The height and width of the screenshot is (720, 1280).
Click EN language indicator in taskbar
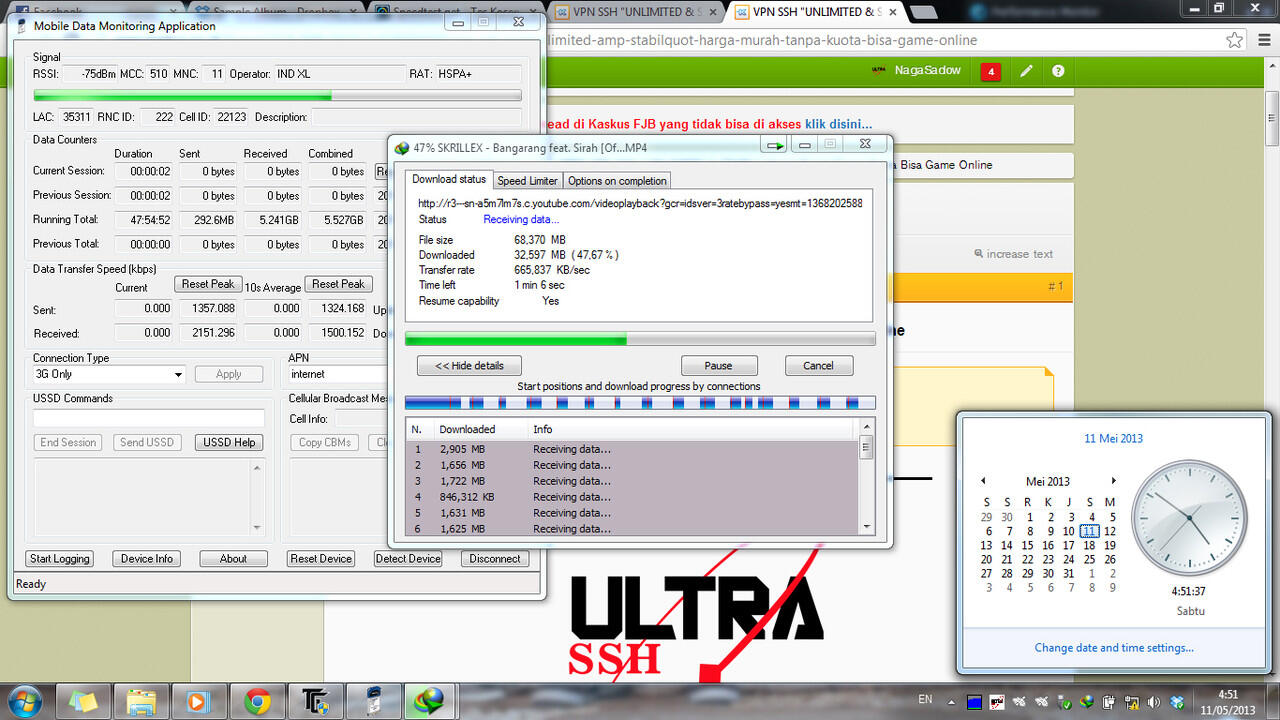pos(925,700)
